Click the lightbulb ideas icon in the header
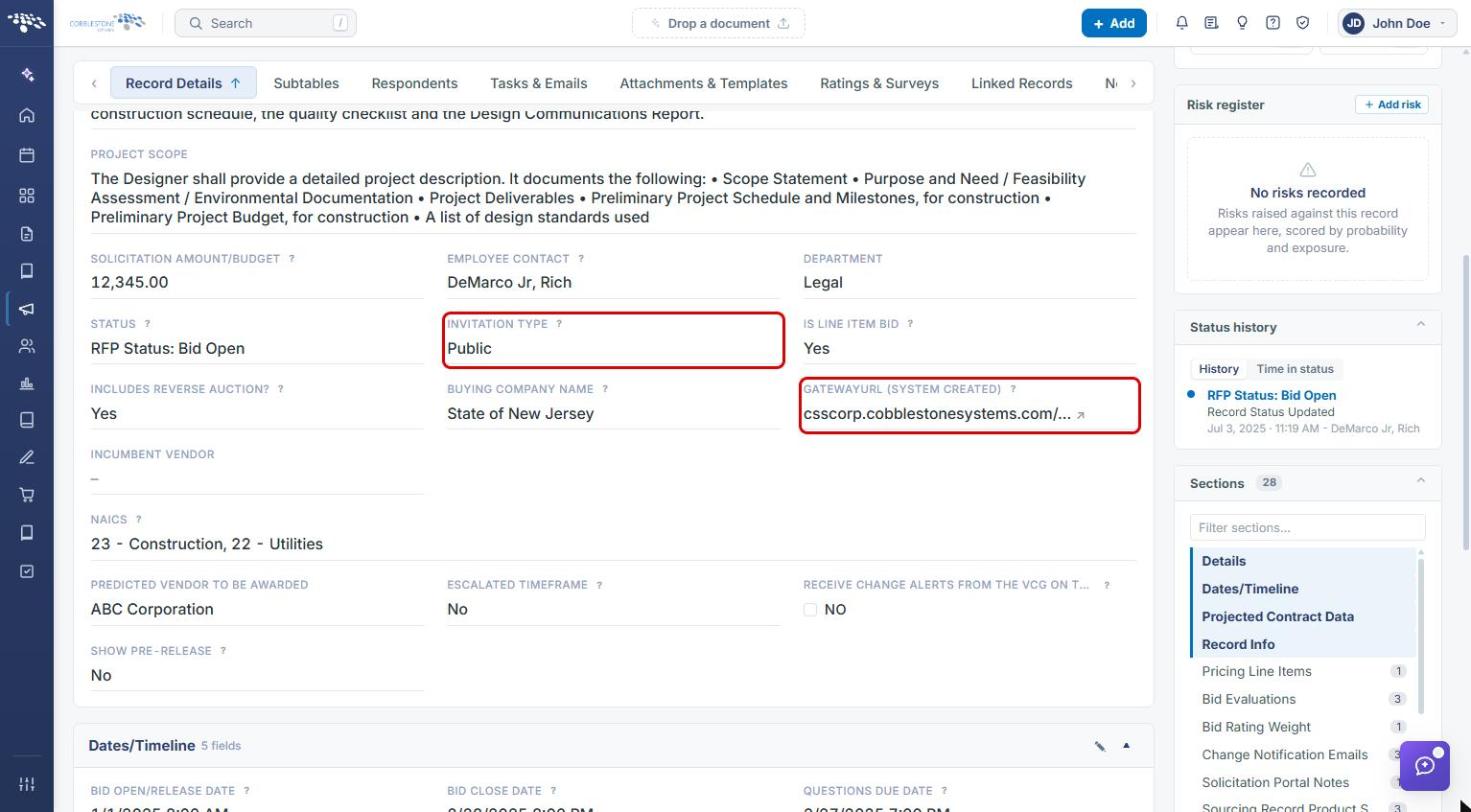 click(x=1242, y=23)
